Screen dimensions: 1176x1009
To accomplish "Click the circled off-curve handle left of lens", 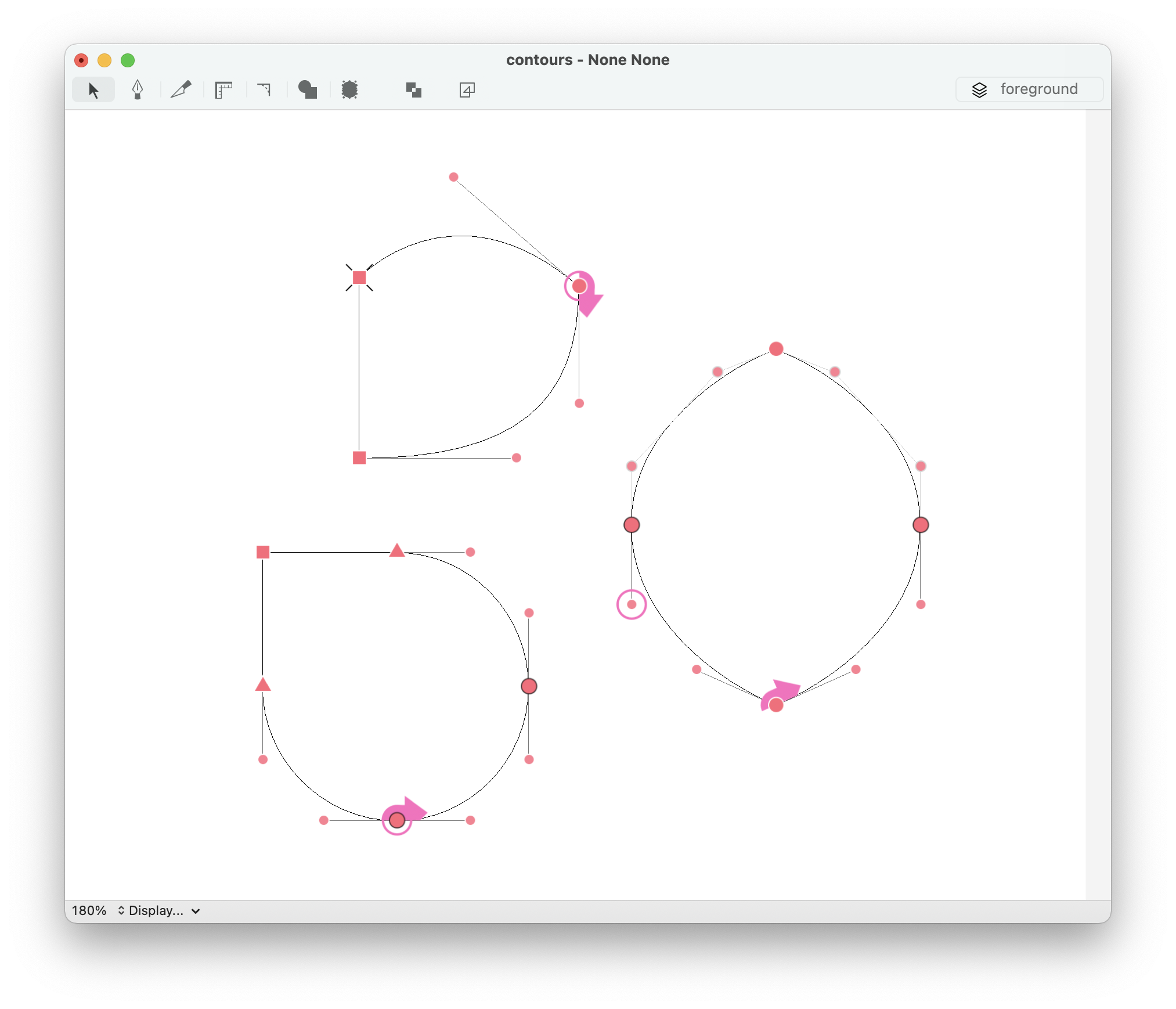I will pos(632,604).
